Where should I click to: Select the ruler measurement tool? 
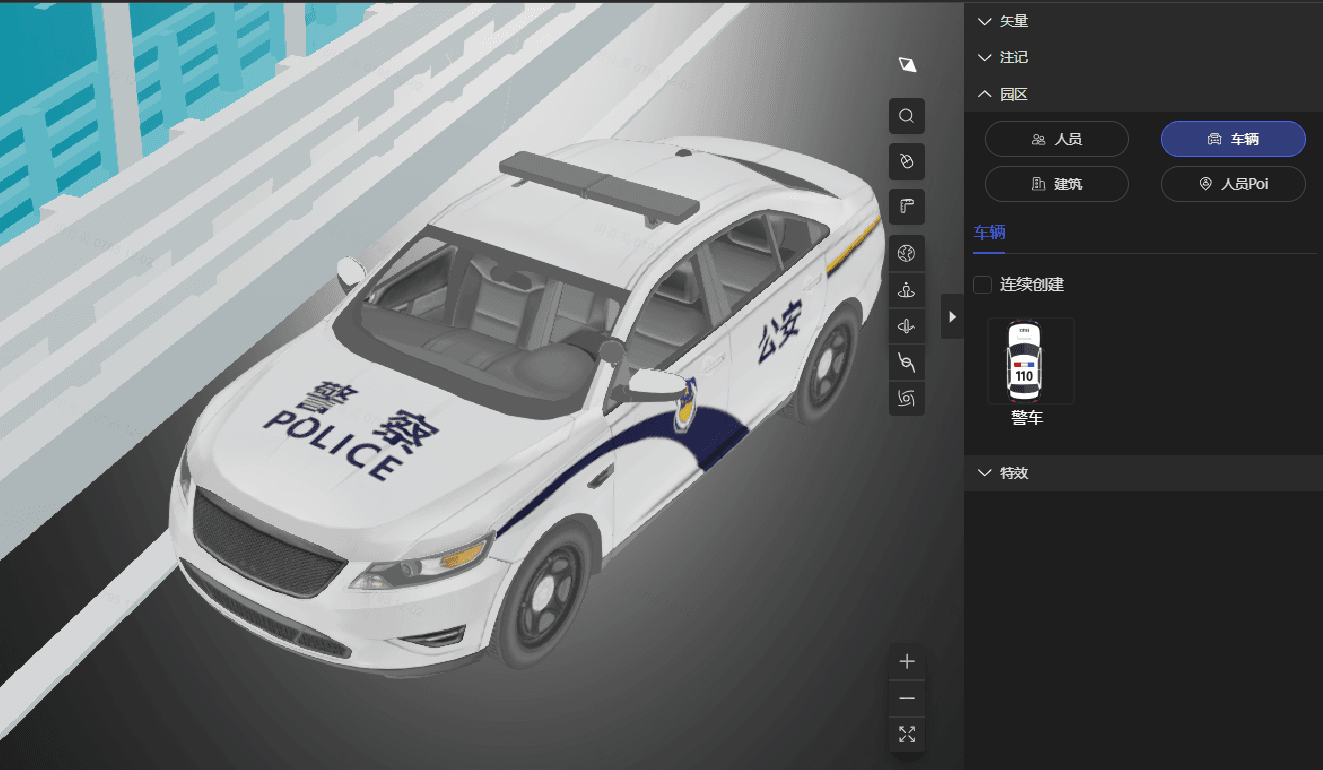point(907,207)
